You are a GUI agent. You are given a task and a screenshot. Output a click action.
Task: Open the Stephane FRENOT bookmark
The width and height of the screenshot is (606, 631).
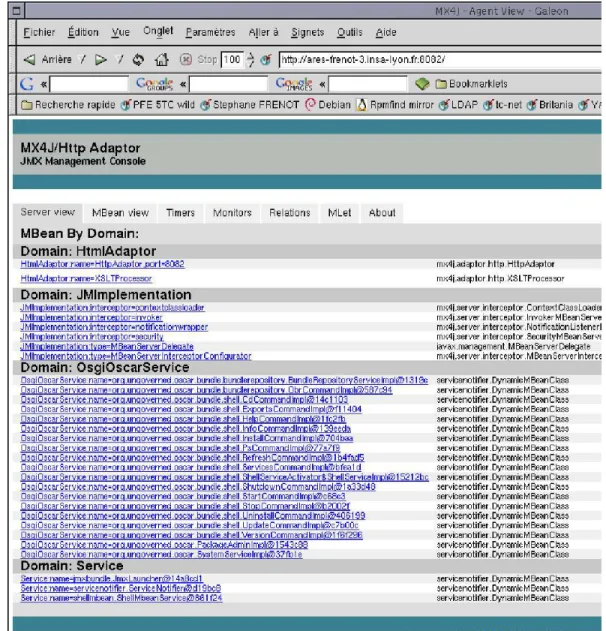point(250,105)
